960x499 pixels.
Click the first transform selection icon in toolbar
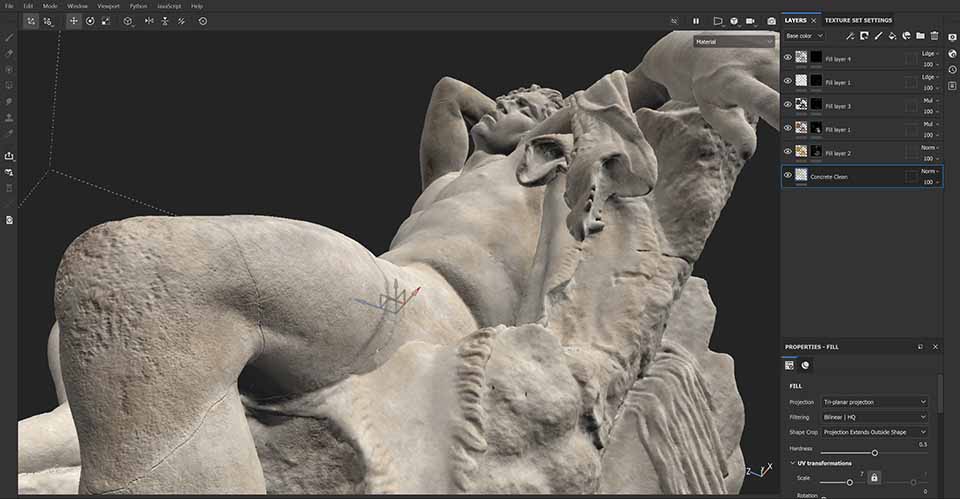tap(31, 21)
